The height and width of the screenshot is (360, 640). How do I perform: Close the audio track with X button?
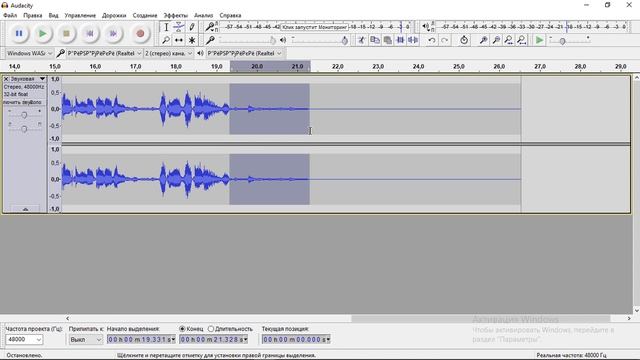click(6, 79)
